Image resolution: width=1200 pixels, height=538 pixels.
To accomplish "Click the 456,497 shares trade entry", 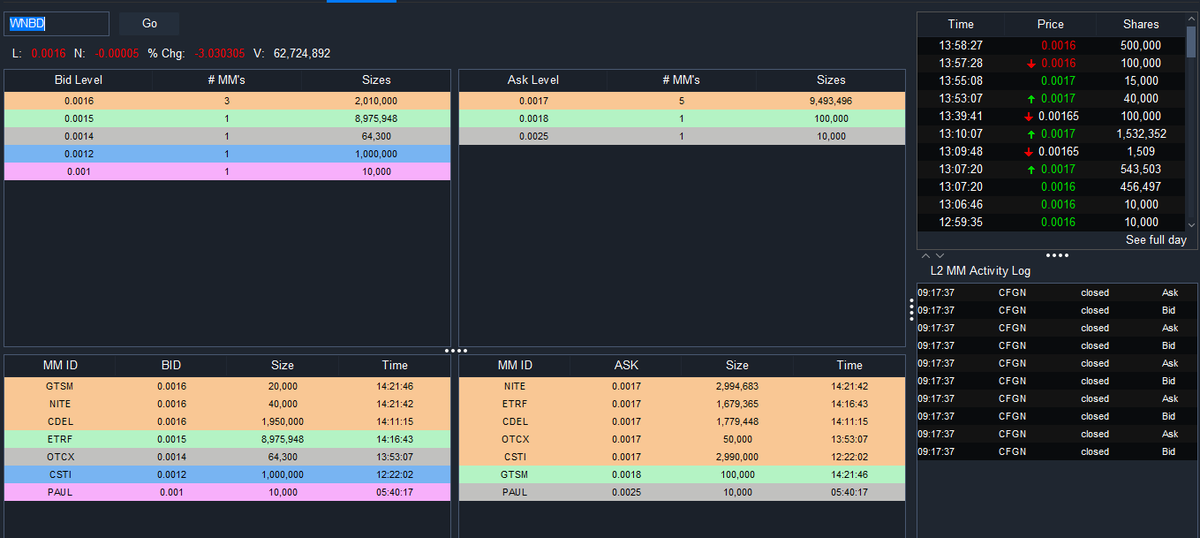I will click(1140, 187).
